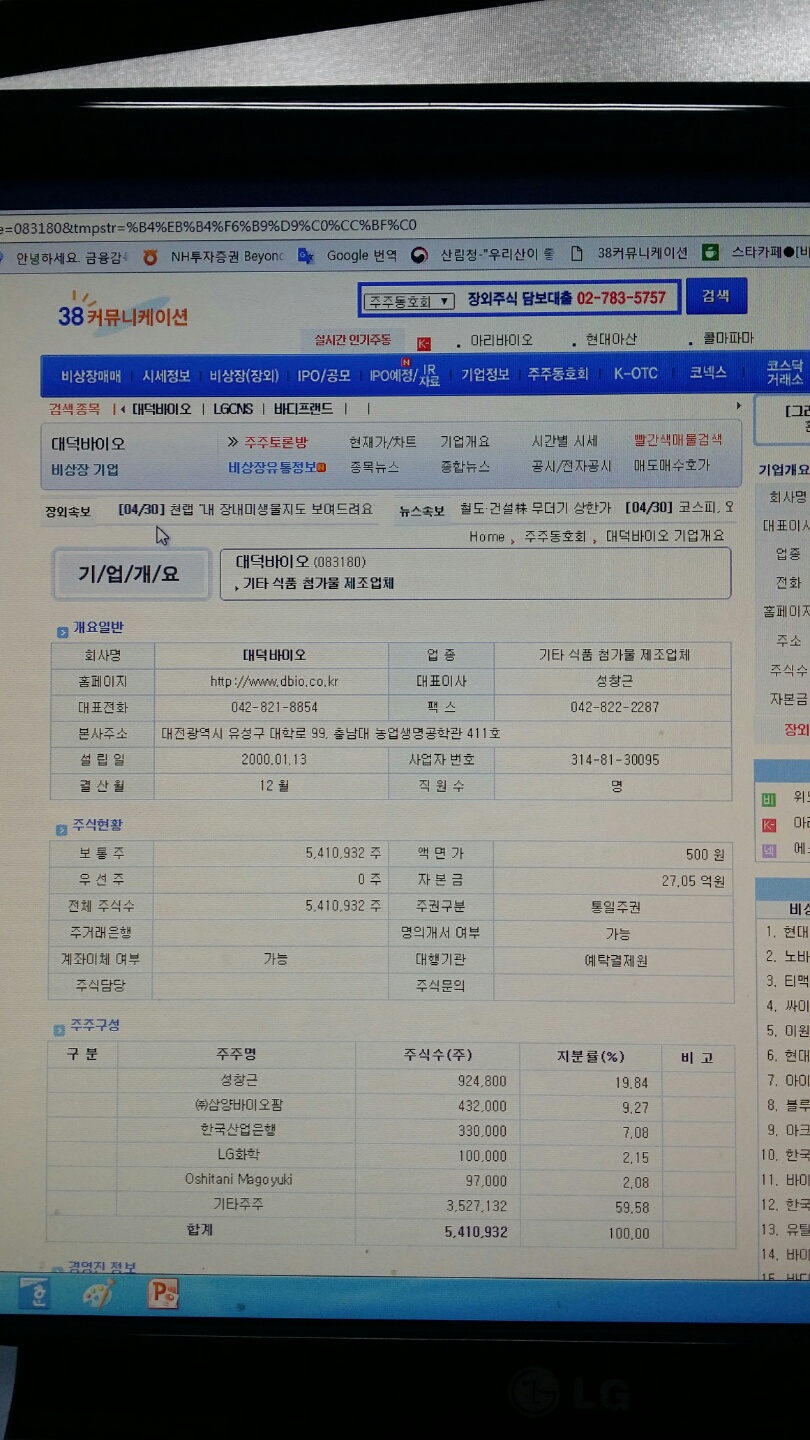Open the http://www.dbio.co.kr homepage link
The width and height of the screenshot is (810, 1440).
tap(273, 681)
